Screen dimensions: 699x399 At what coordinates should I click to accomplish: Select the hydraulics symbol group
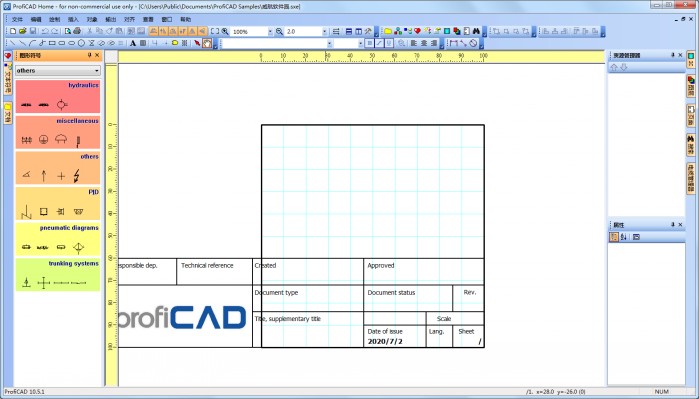click(x=58, y=96)
